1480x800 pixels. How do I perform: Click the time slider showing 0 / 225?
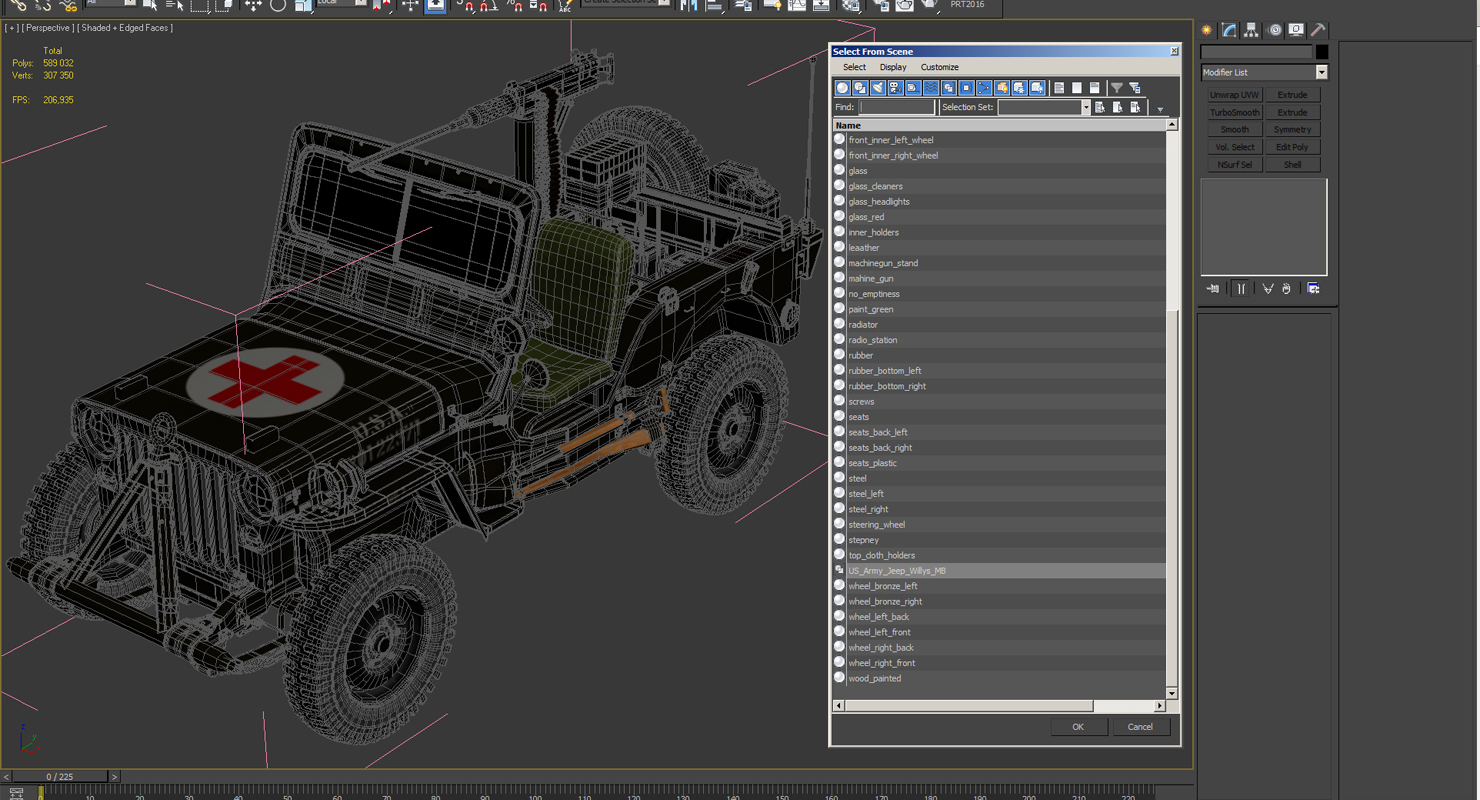pyautogui.click(x=59, y=777)
